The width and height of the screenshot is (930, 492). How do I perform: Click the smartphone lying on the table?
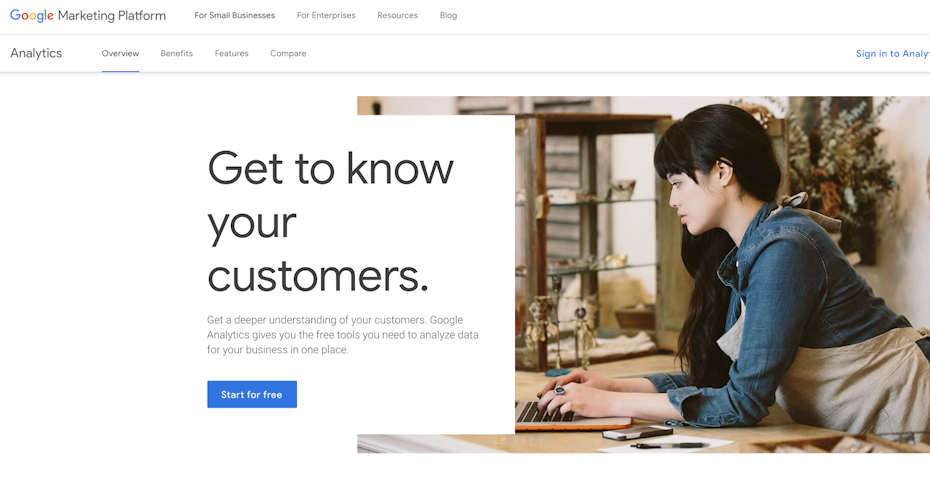(638, 433)
